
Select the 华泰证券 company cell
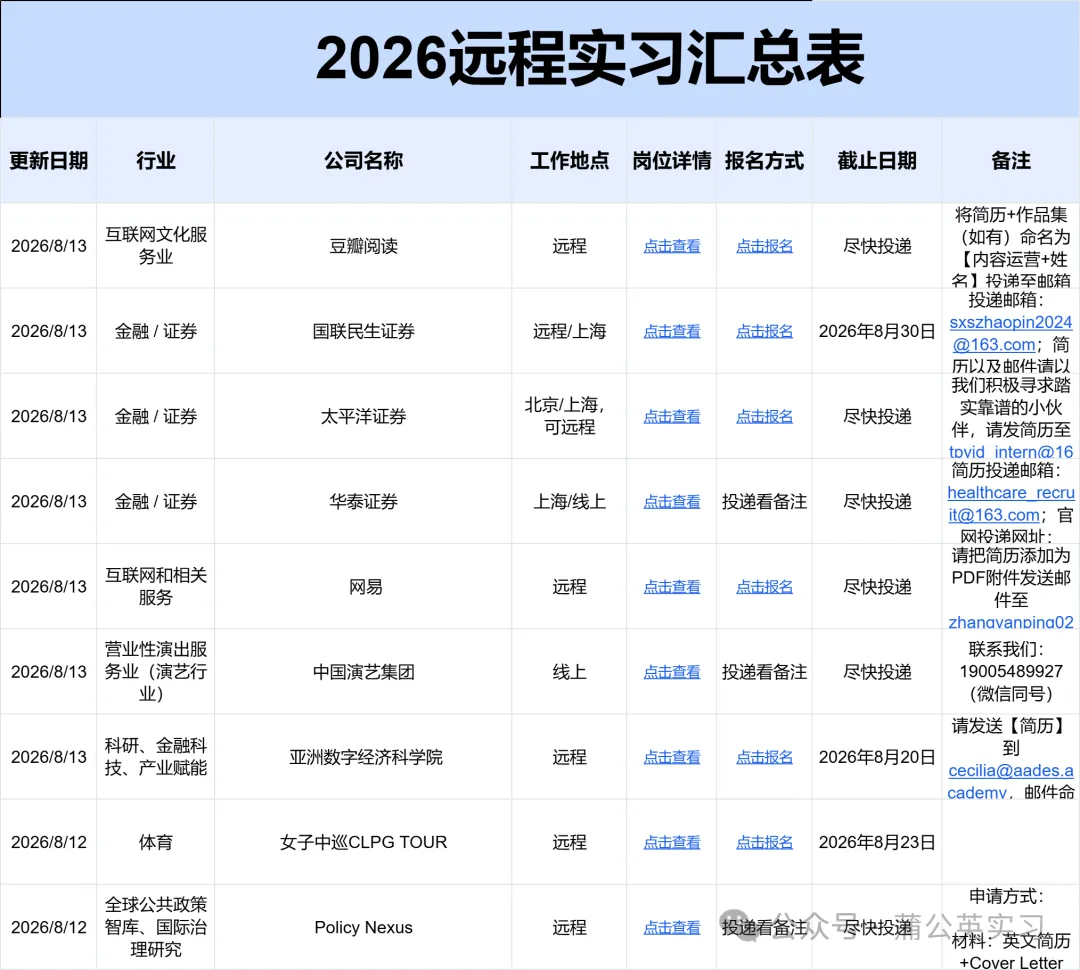pyautogui.click(x=363, y=502)
